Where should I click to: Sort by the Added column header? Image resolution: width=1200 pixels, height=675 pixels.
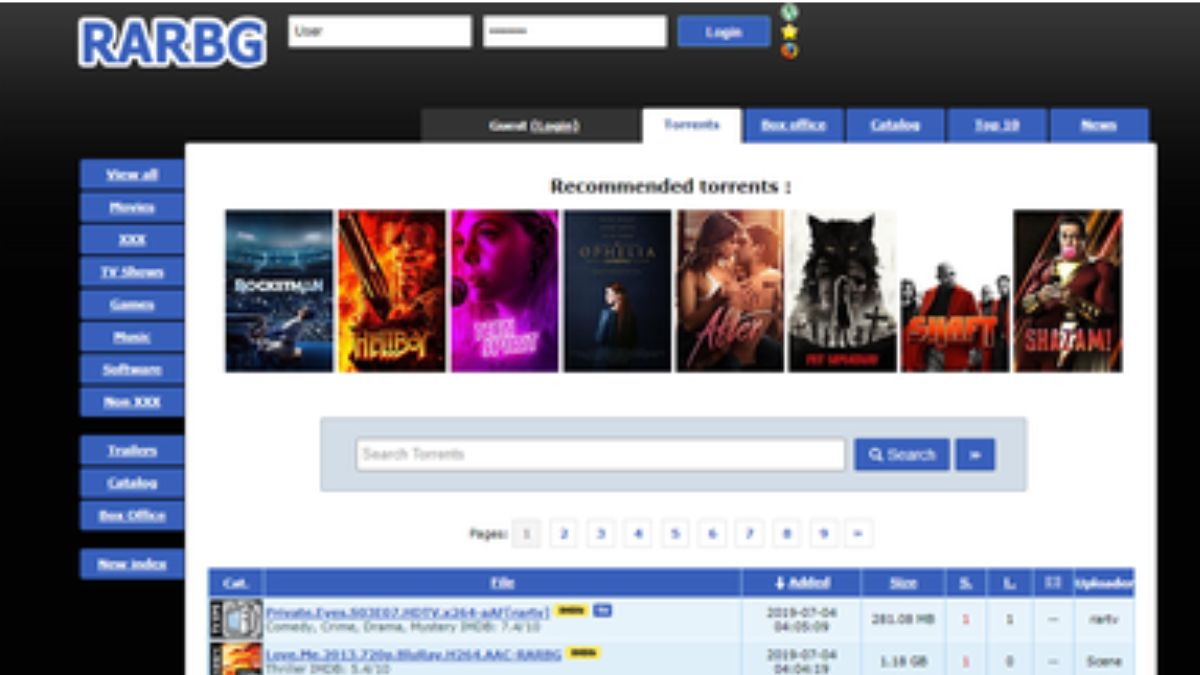point(802,583)
